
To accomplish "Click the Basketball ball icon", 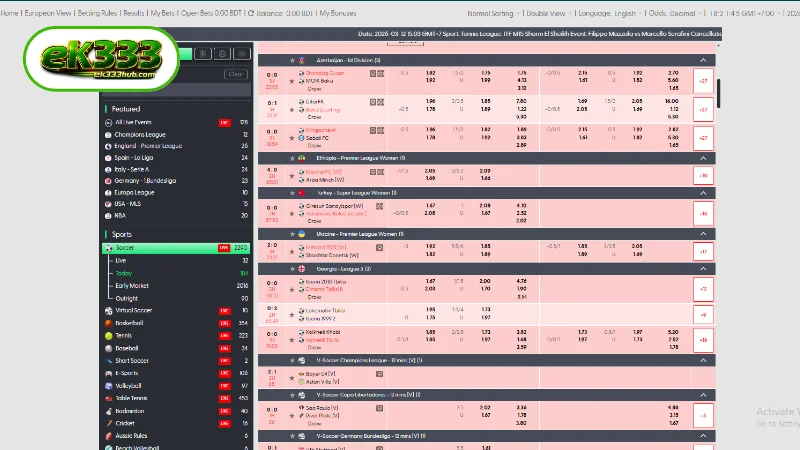I will [109, 323].
